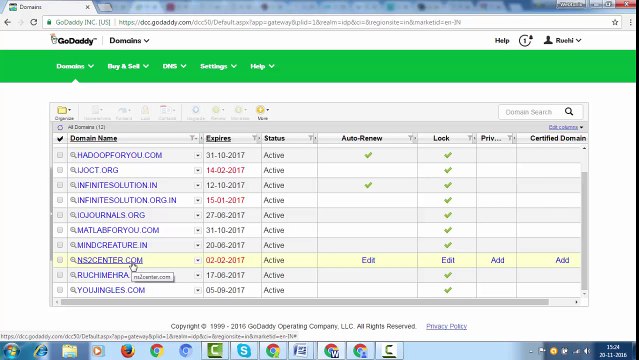
Task: Refresh the All Domains list icon
Action: click(60, 127)
